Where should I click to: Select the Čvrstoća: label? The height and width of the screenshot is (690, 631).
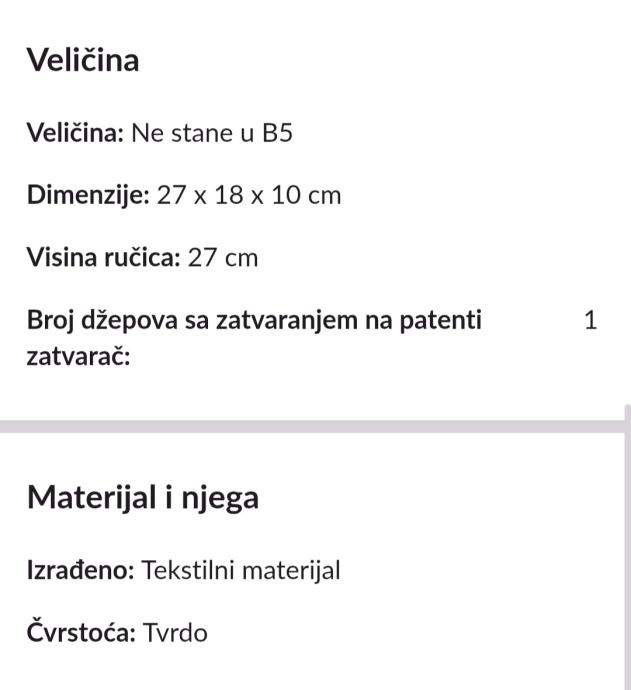82,633
